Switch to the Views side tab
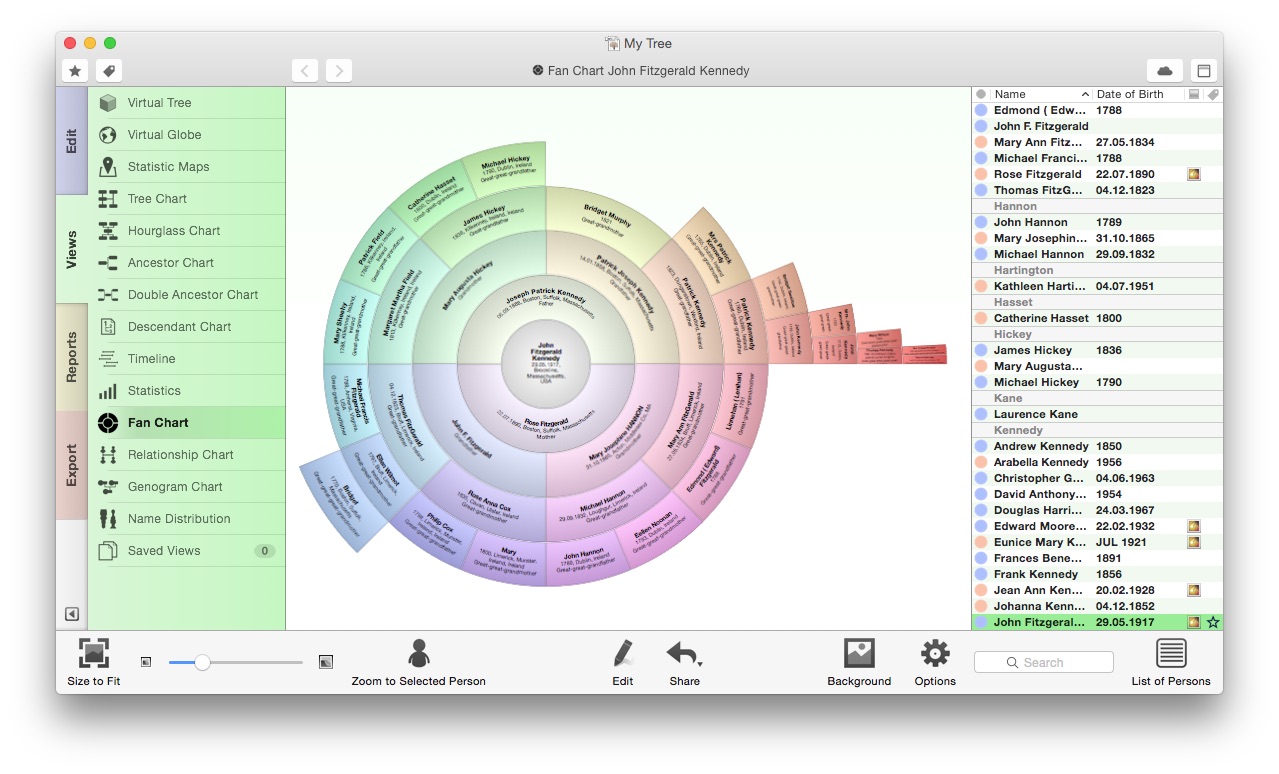This screenshot has height=774, width=1279. (72, 249)
